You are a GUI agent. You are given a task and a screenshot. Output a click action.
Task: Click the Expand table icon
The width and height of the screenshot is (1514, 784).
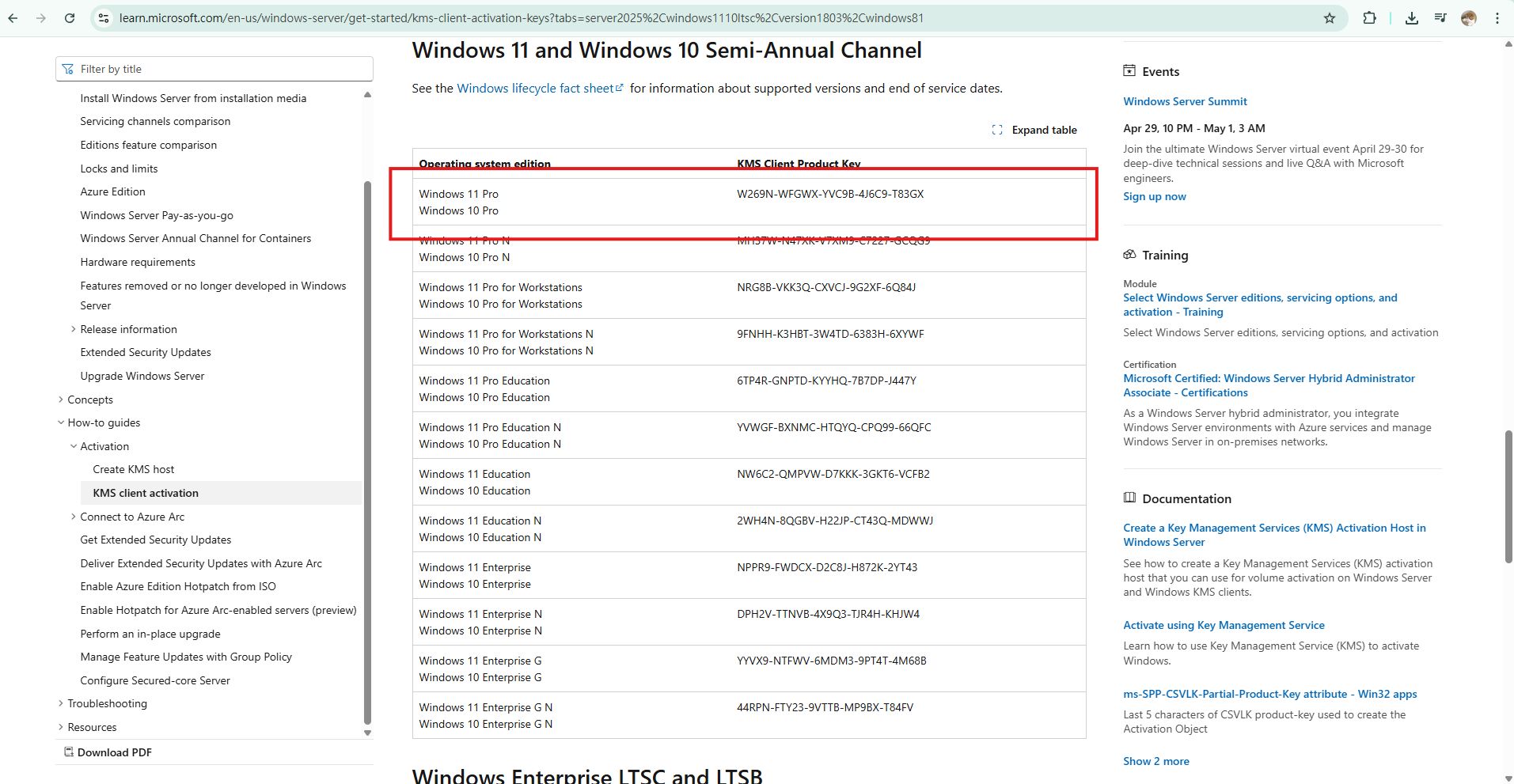pyautogui.click(x=997, y=130)
